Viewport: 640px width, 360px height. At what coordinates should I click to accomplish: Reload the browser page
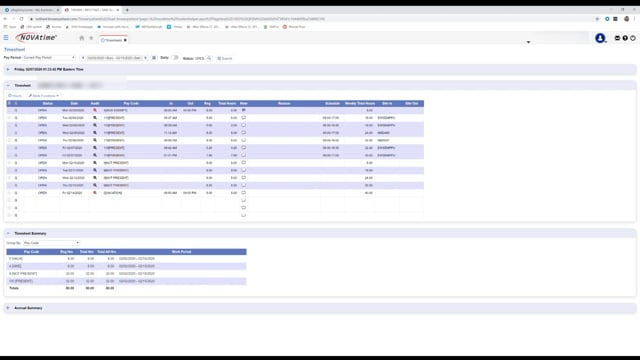[x=21, y=19]
